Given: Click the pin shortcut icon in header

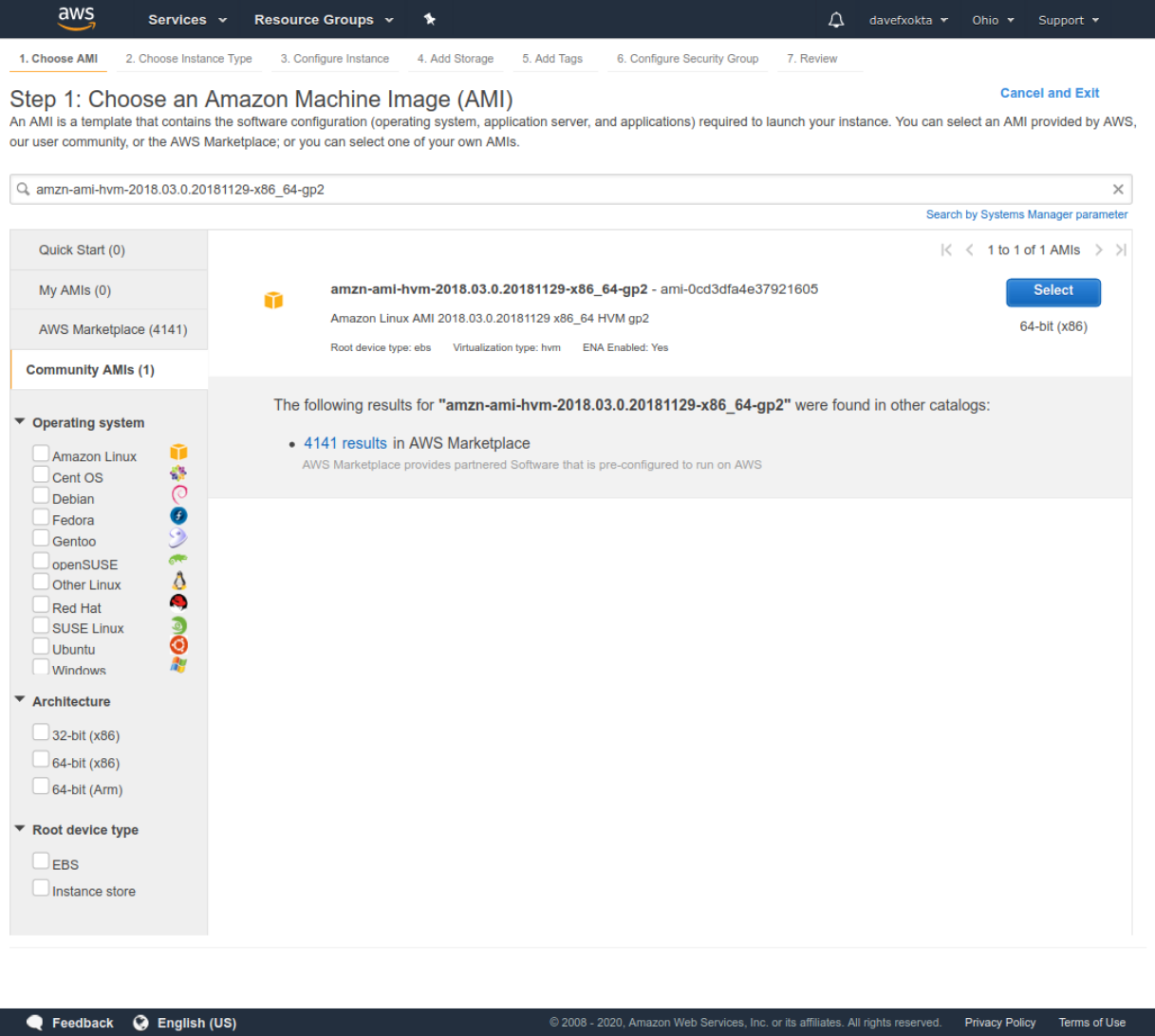Looking at the screenshot, I should pos(429,19).
